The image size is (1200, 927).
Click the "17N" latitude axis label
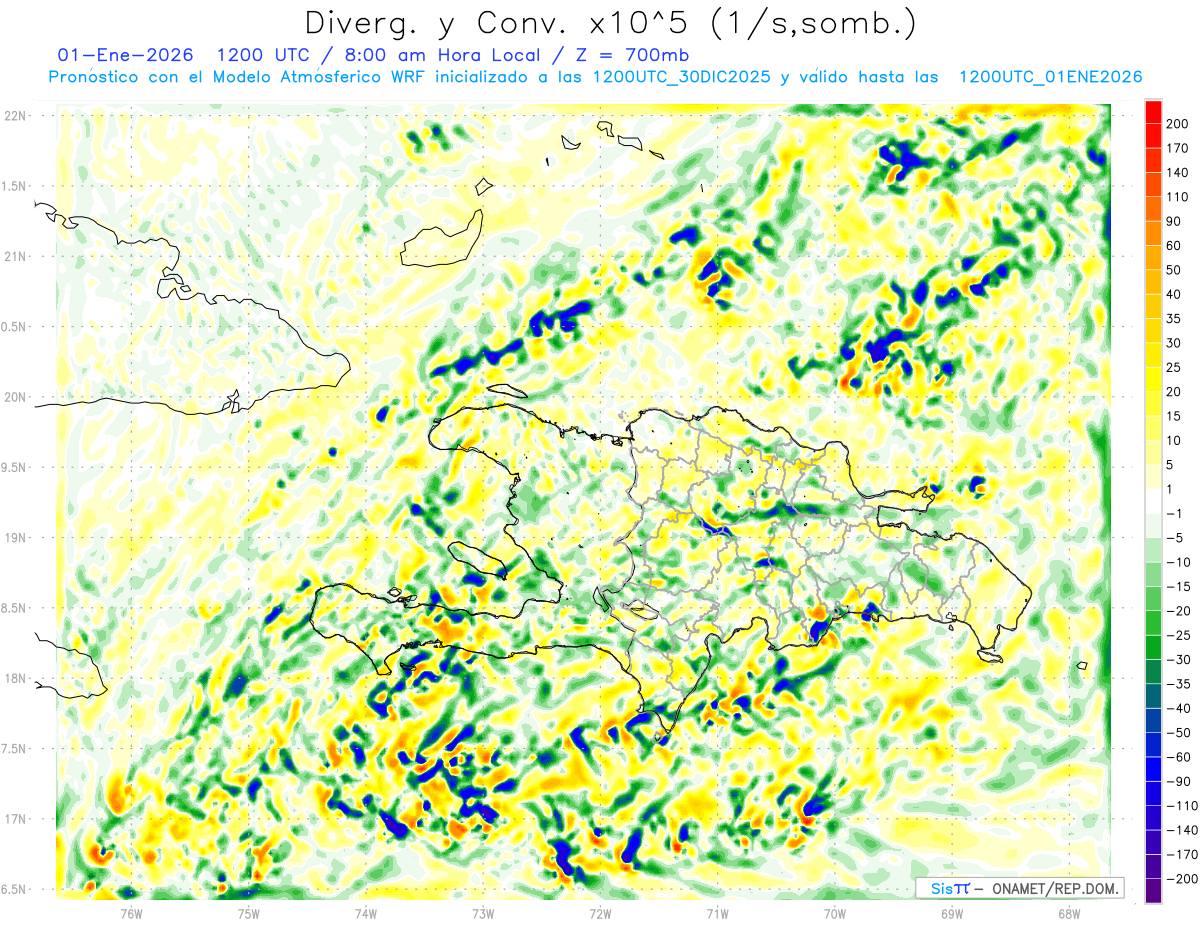click(x=15, y=819)
